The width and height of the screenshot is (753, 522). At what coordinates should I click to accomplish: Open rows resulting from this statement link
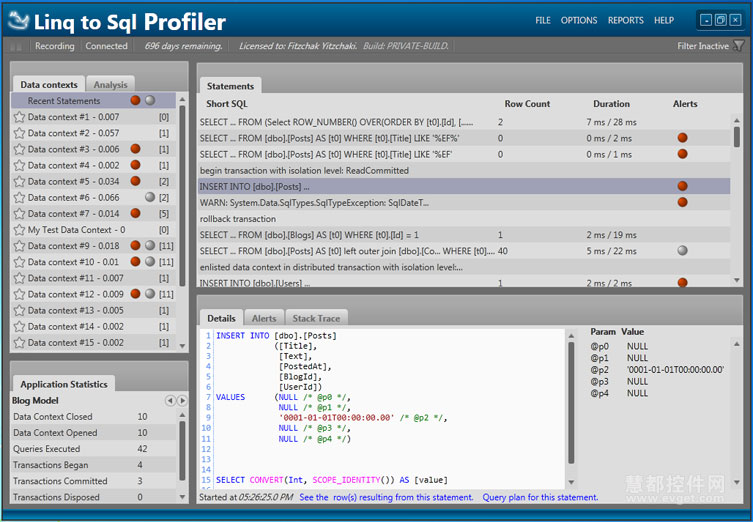tap(386, 498)
